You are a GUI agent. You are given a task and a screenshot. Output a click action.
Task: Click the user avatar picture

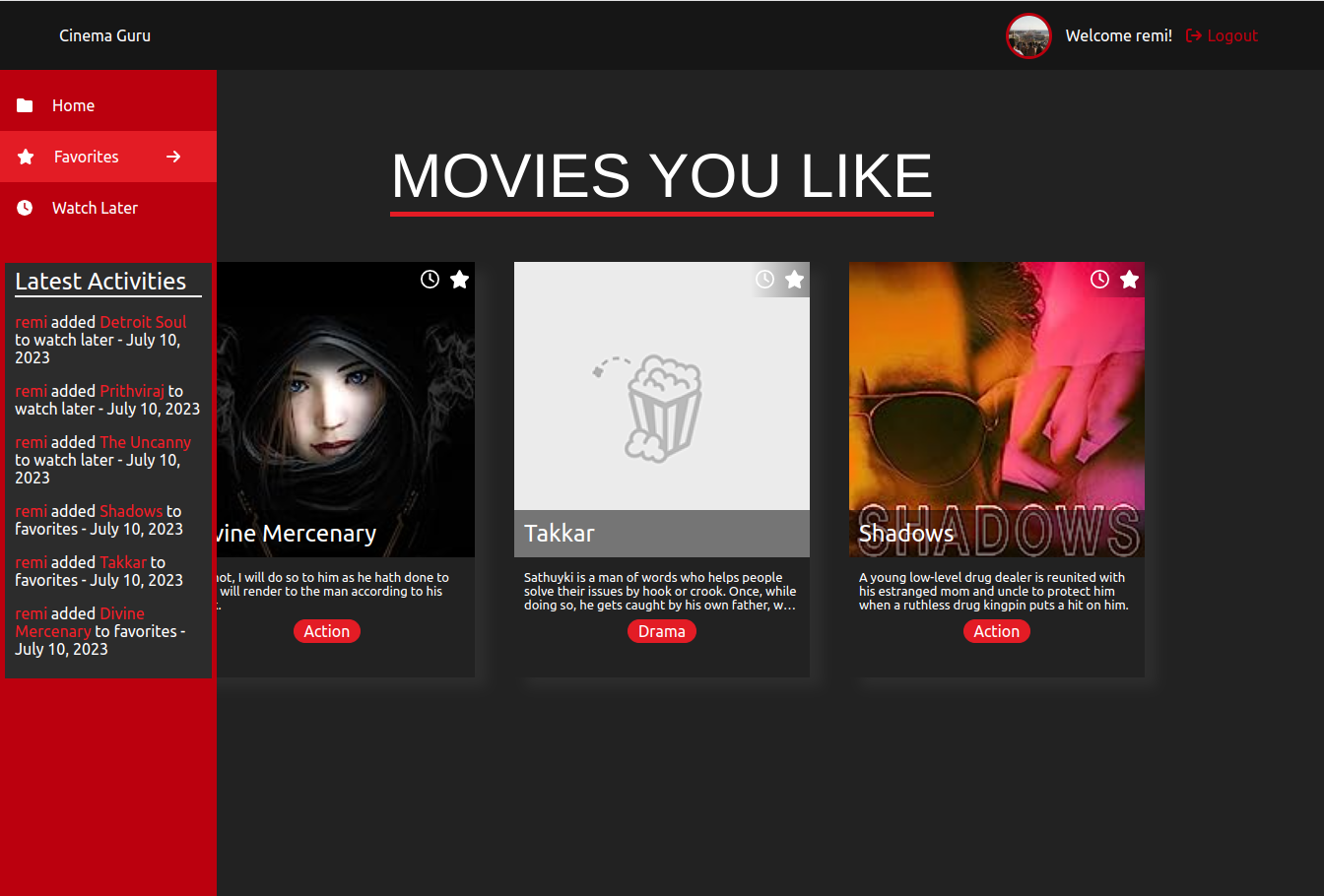click(x=1028, y=36)
